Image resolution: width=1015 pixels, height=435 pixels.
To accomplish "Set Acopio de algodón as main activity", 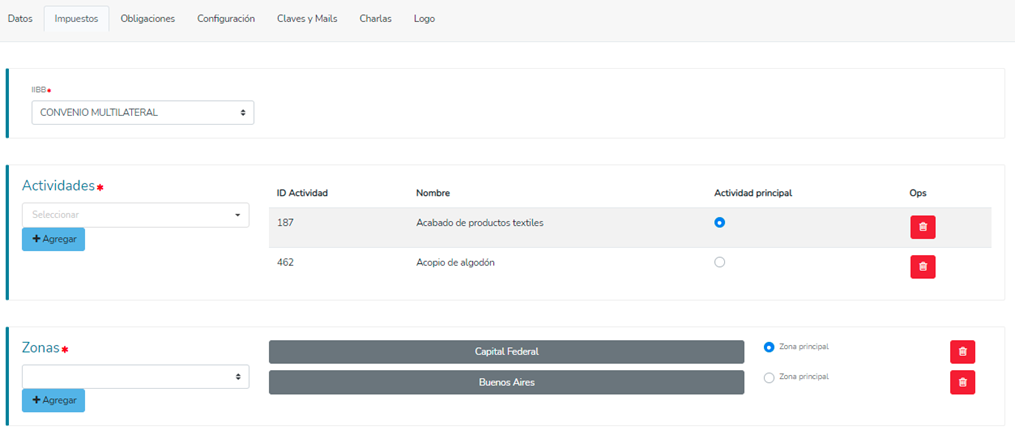I will pyautogui.click(x=719, y=262).
